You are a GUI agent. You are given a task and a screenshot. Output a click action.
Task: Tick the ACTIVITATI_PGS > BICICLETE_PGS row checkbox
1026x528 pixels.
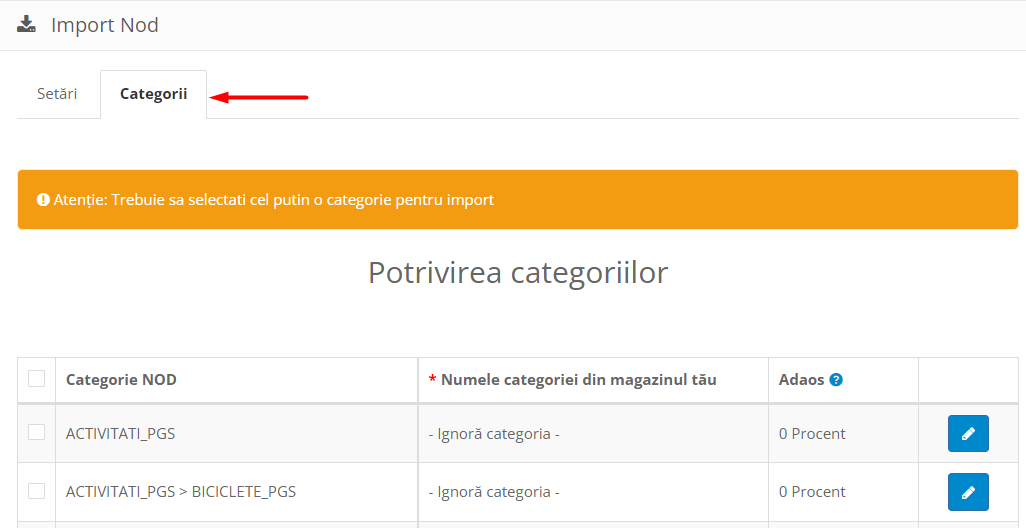point(37,491)
